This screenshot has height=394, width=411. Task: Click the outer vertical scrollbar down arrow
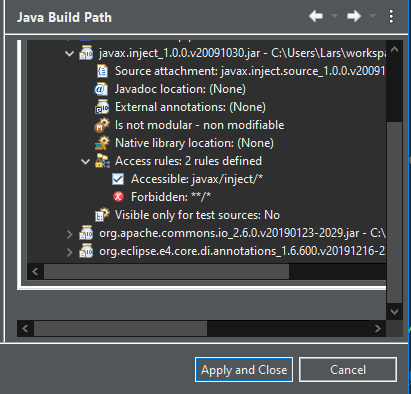tap(395, 312)
